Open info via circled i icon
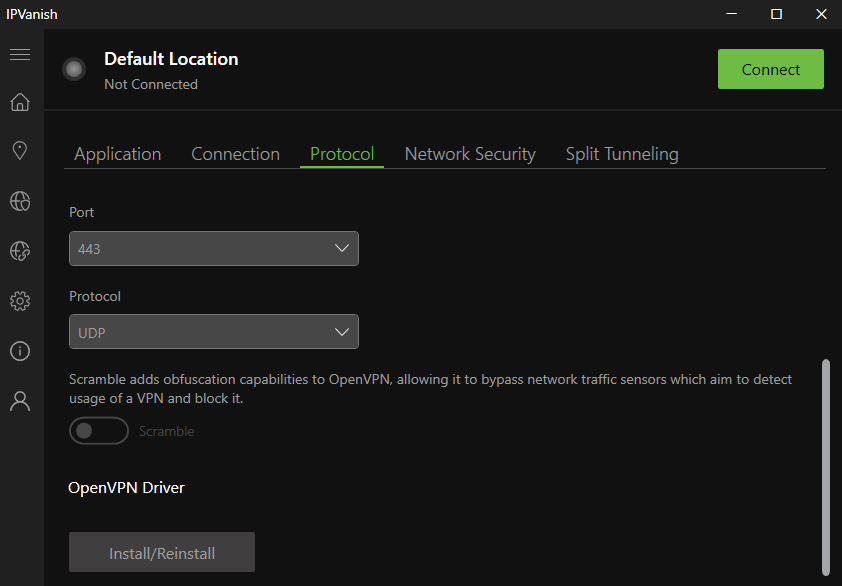Screen dimensions: 842x586 20,351
